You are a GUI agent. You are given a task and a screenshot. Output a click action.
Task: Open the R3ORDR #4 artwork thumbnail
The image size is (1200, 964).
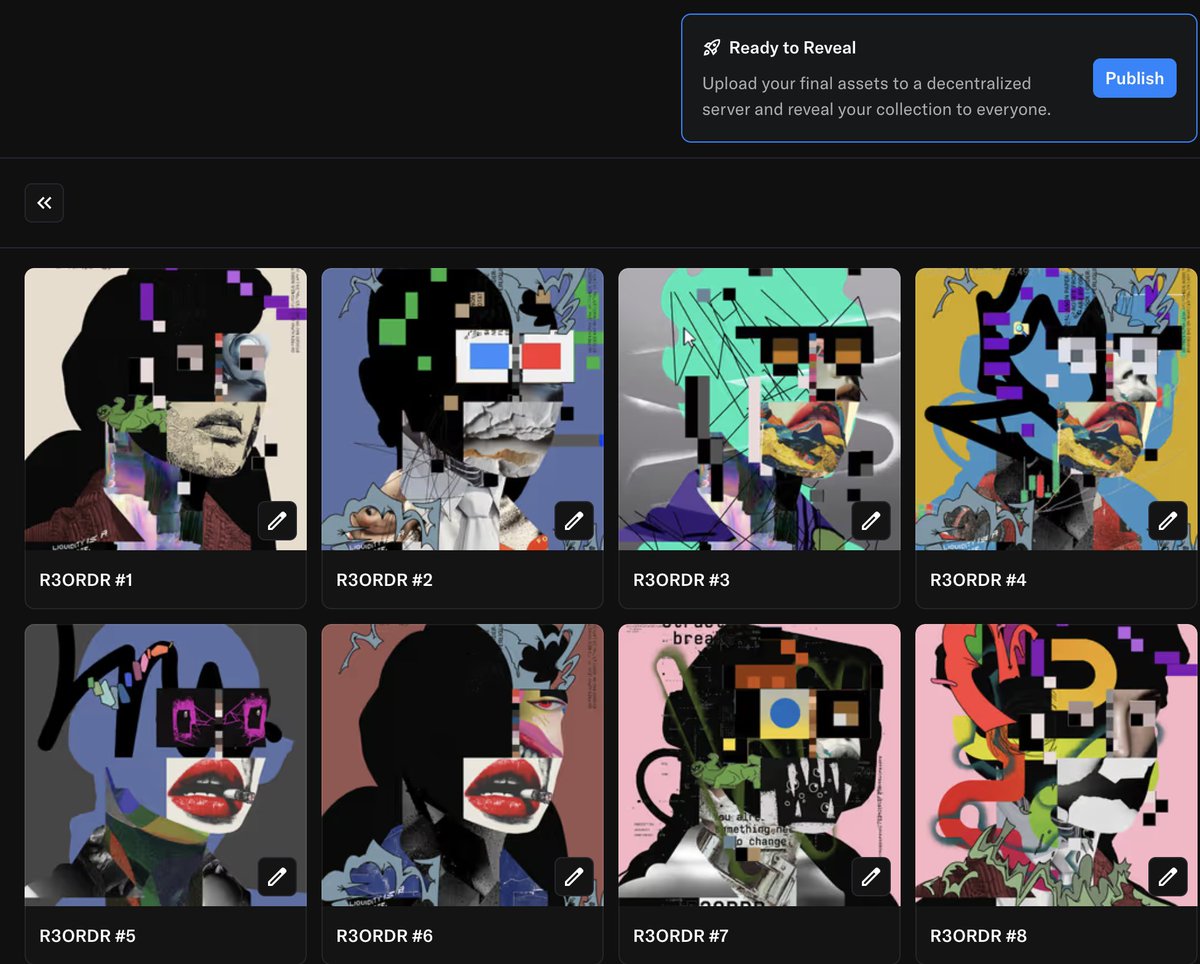pos(1057,409)
